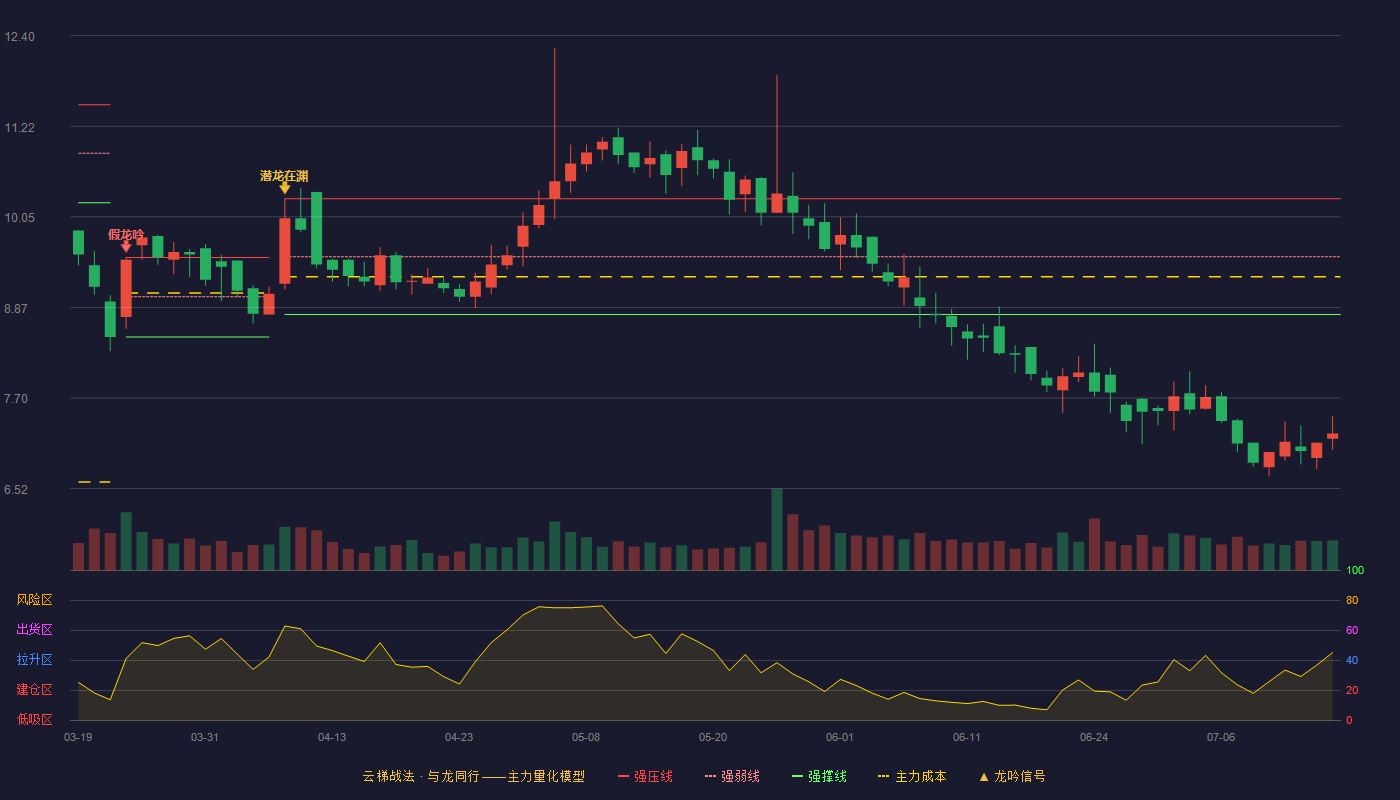Click the 12.40 price axis label
Viewport: 1400px width, 800px height.
(19, 37)
